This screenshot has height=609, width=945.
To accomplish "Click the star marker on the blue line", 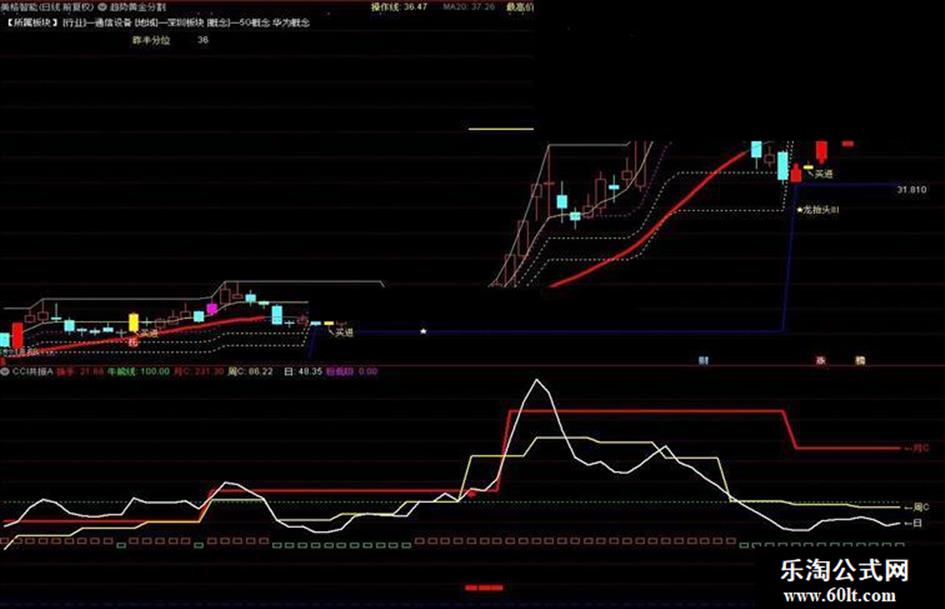I will 423,331.
